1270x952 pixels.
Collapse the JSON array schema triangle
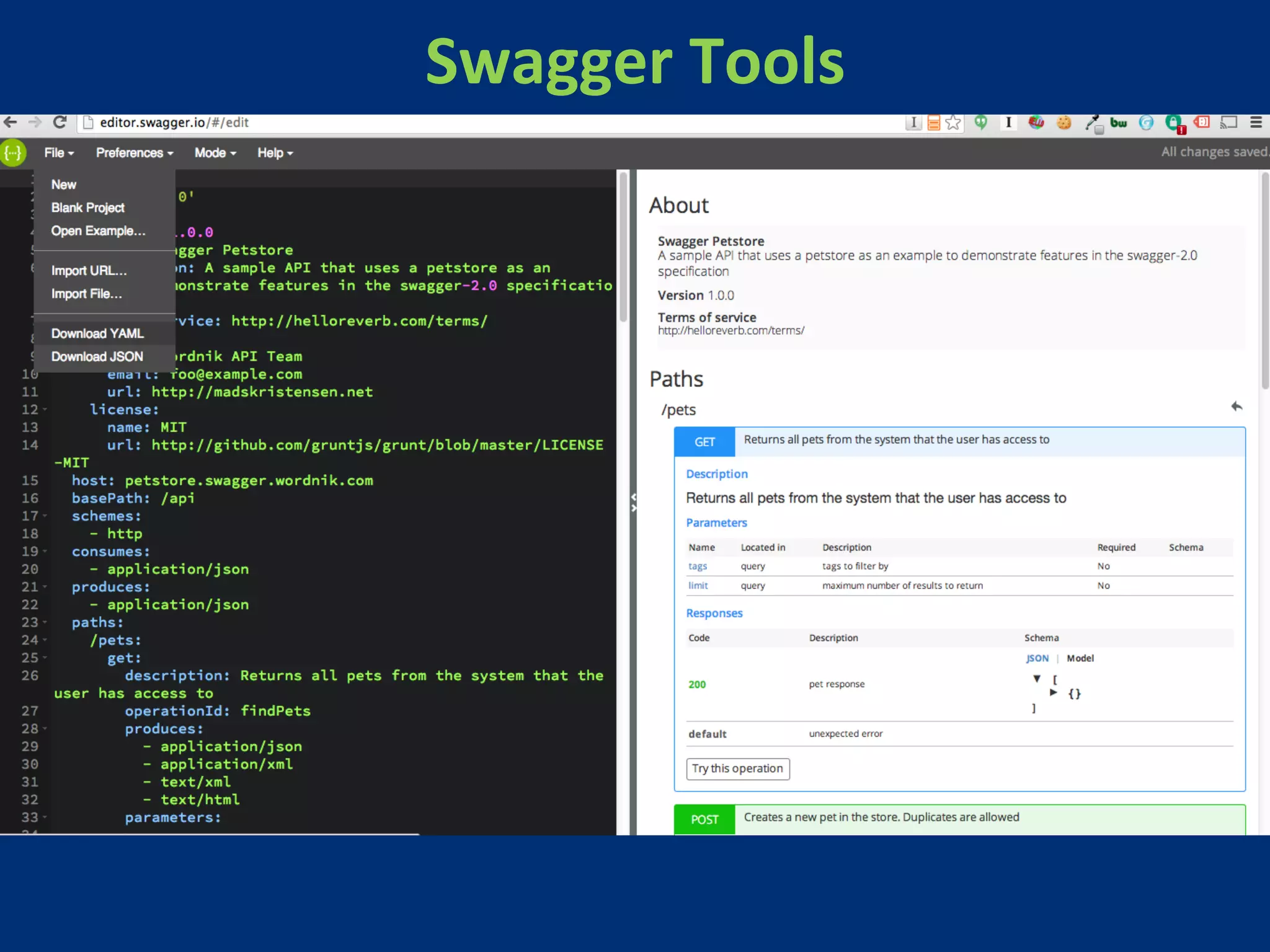tap(1037, 679)
